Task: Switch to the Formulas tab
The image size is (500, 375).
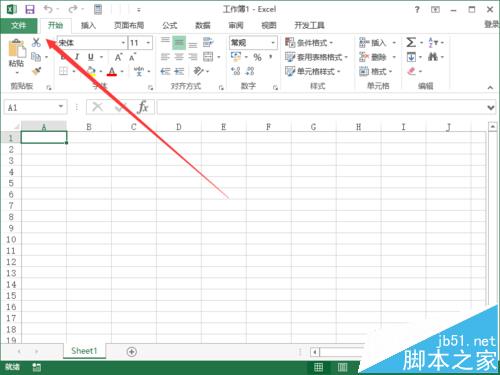Action: pos(170,25)
